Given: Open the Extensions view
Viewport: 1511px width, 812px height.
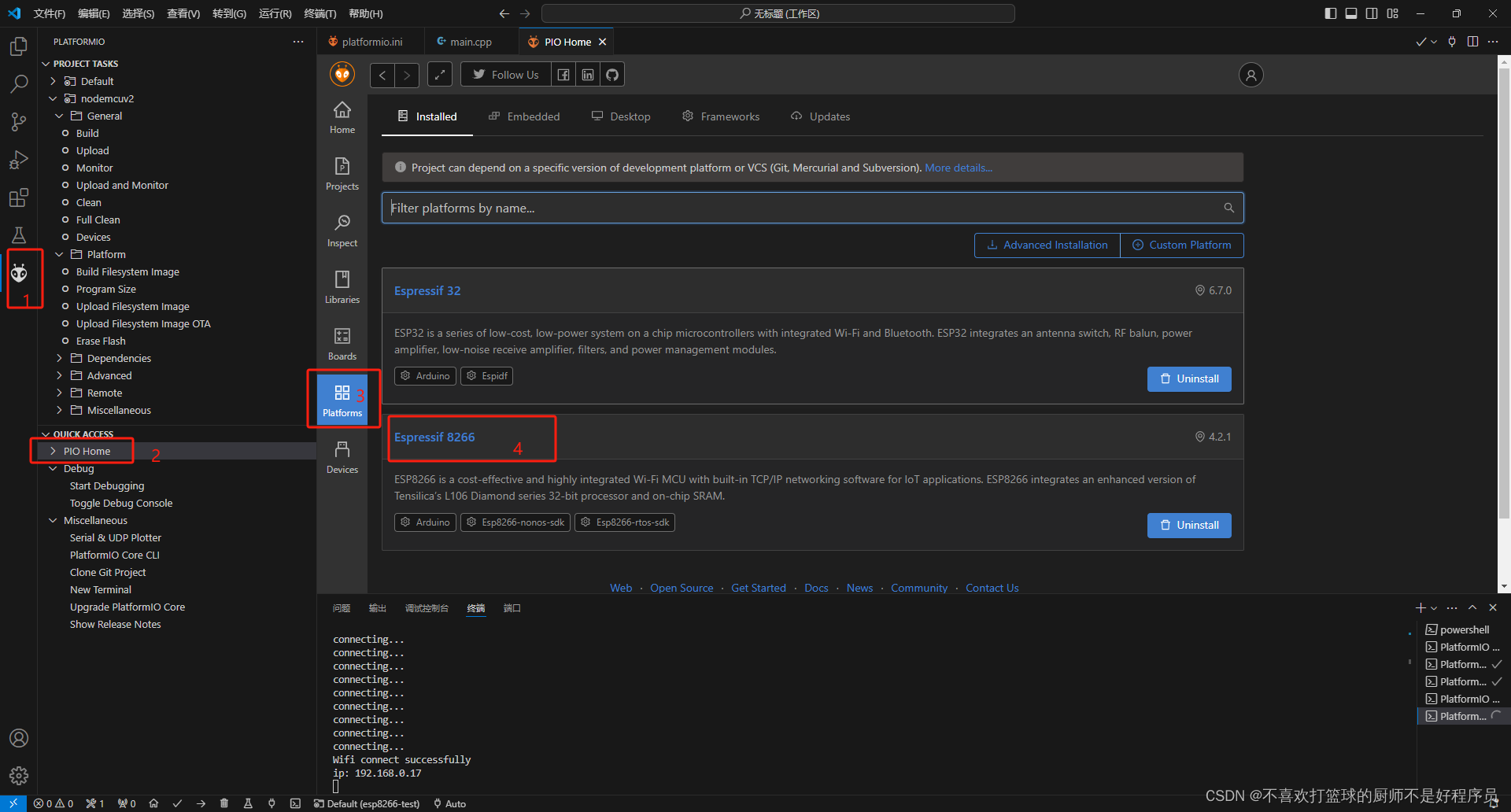Looking at the screenshot, I should [19, 197].
